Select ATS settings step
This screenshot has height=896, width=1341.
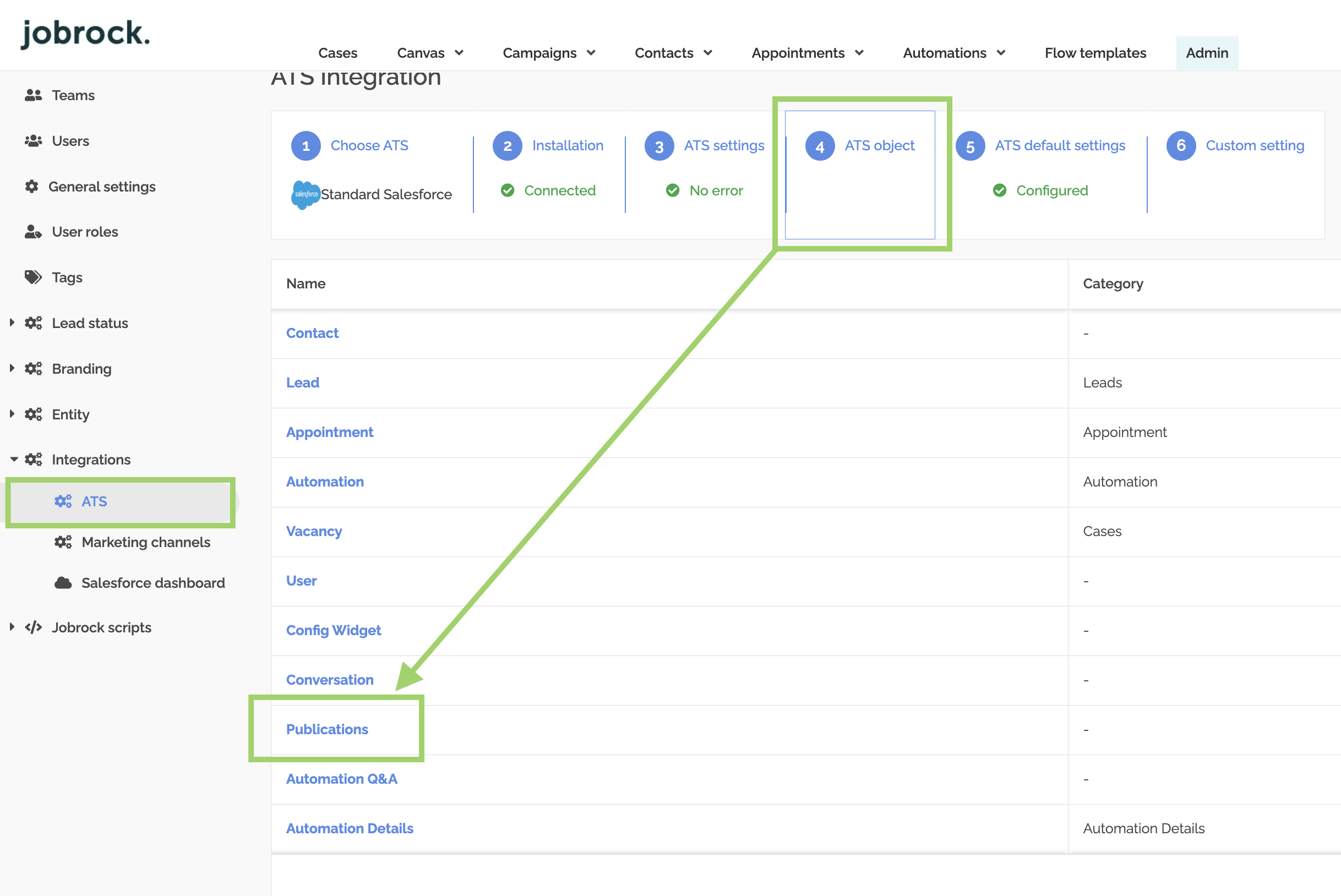pyautogui.click(x=723, y=146)
